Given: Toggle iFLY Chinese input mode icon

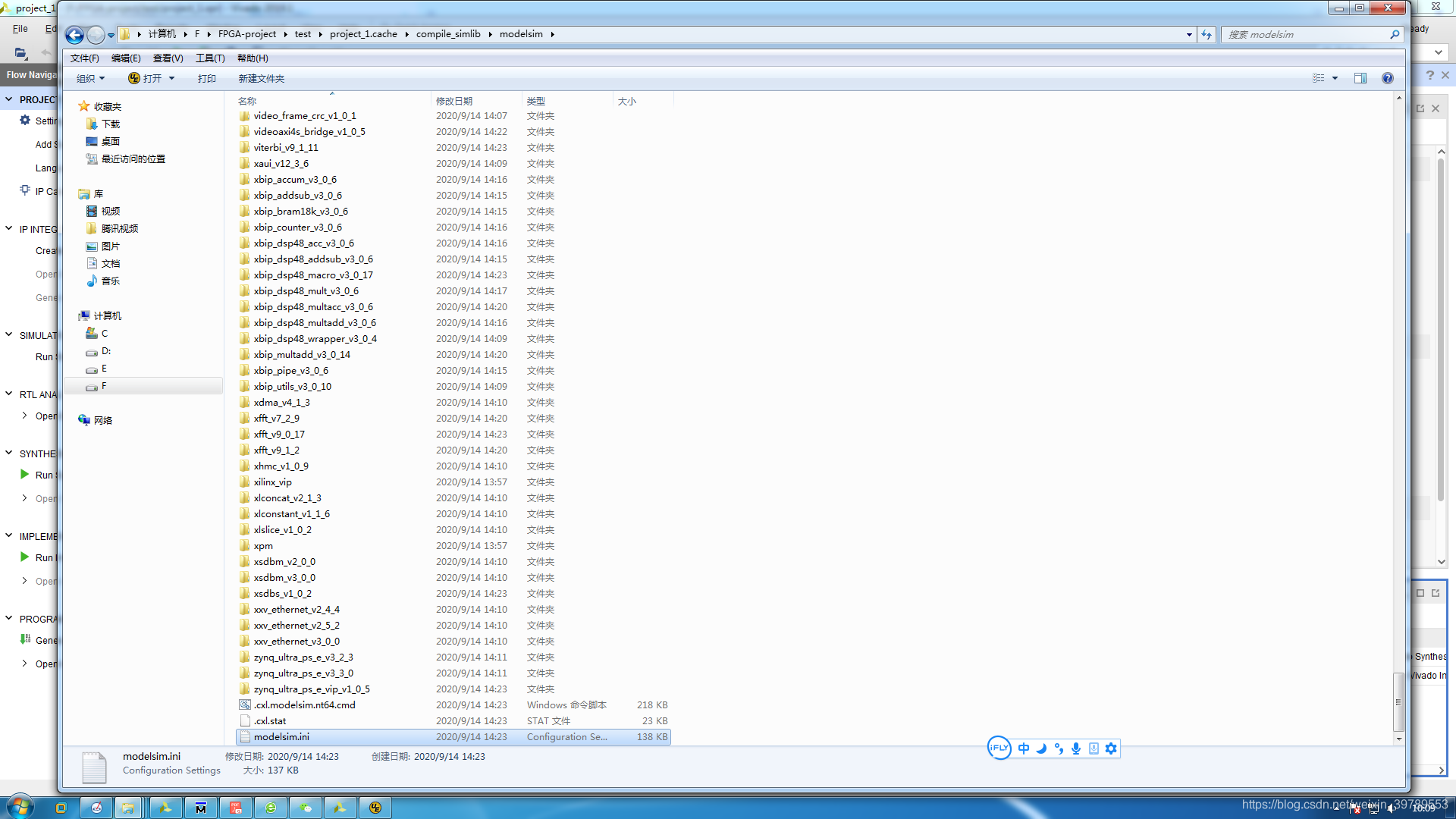Looking at the screenshot, I should (x=1024, y=748).
